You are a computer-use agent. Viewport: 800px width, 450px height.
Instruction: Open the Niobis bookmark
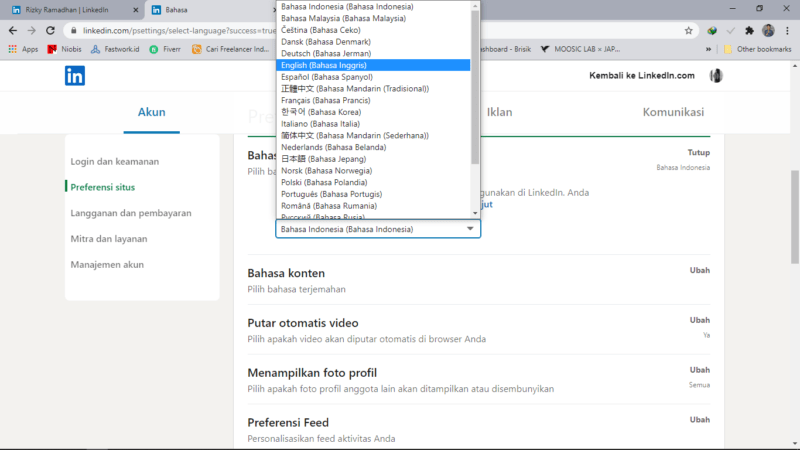64,49
